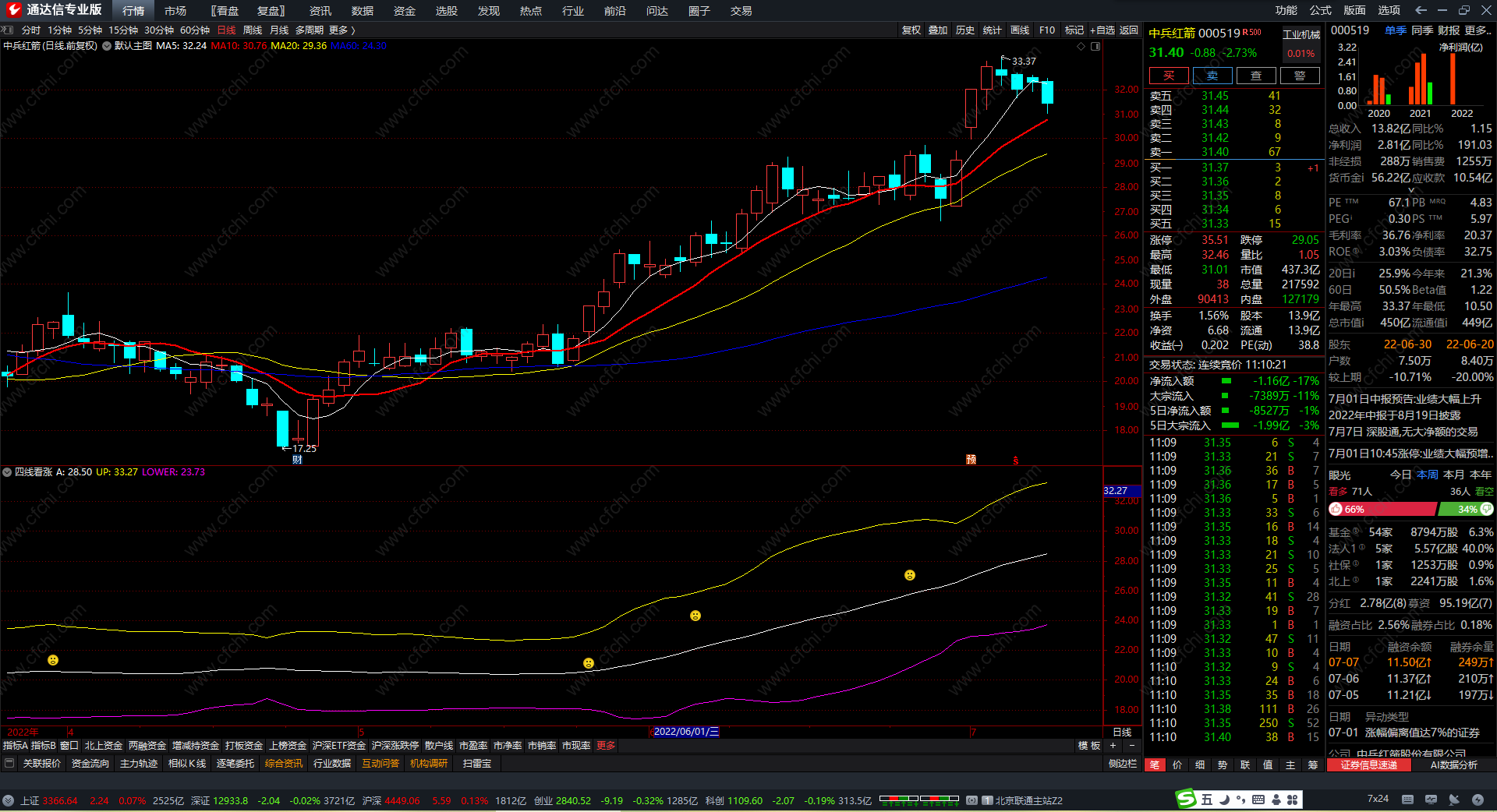Image resolution: width=1497 pixels, height=812 pixels.
Task: Open the 默认主图 dropdown arrow
Action: [x=106, y=46]
